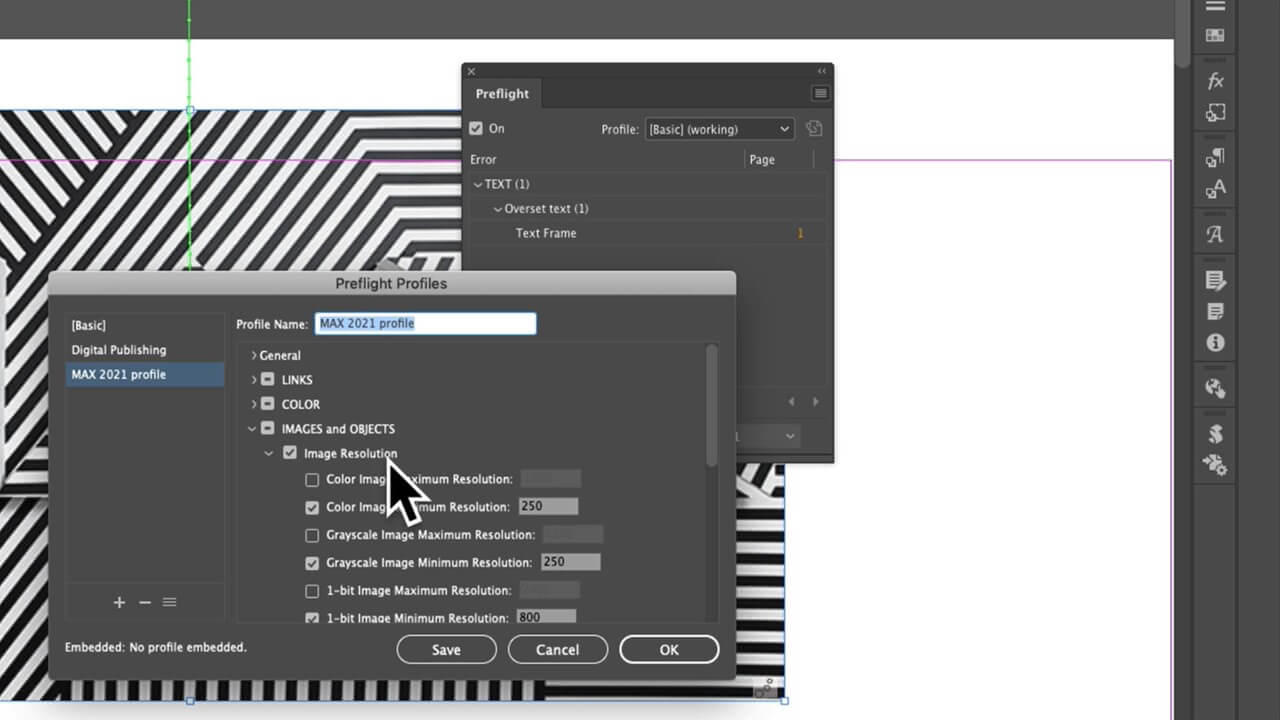This screenshot has height=720, width=1280.
Task: Toggle the COLOR category checkbox
Action: click(x=267, y=405)
